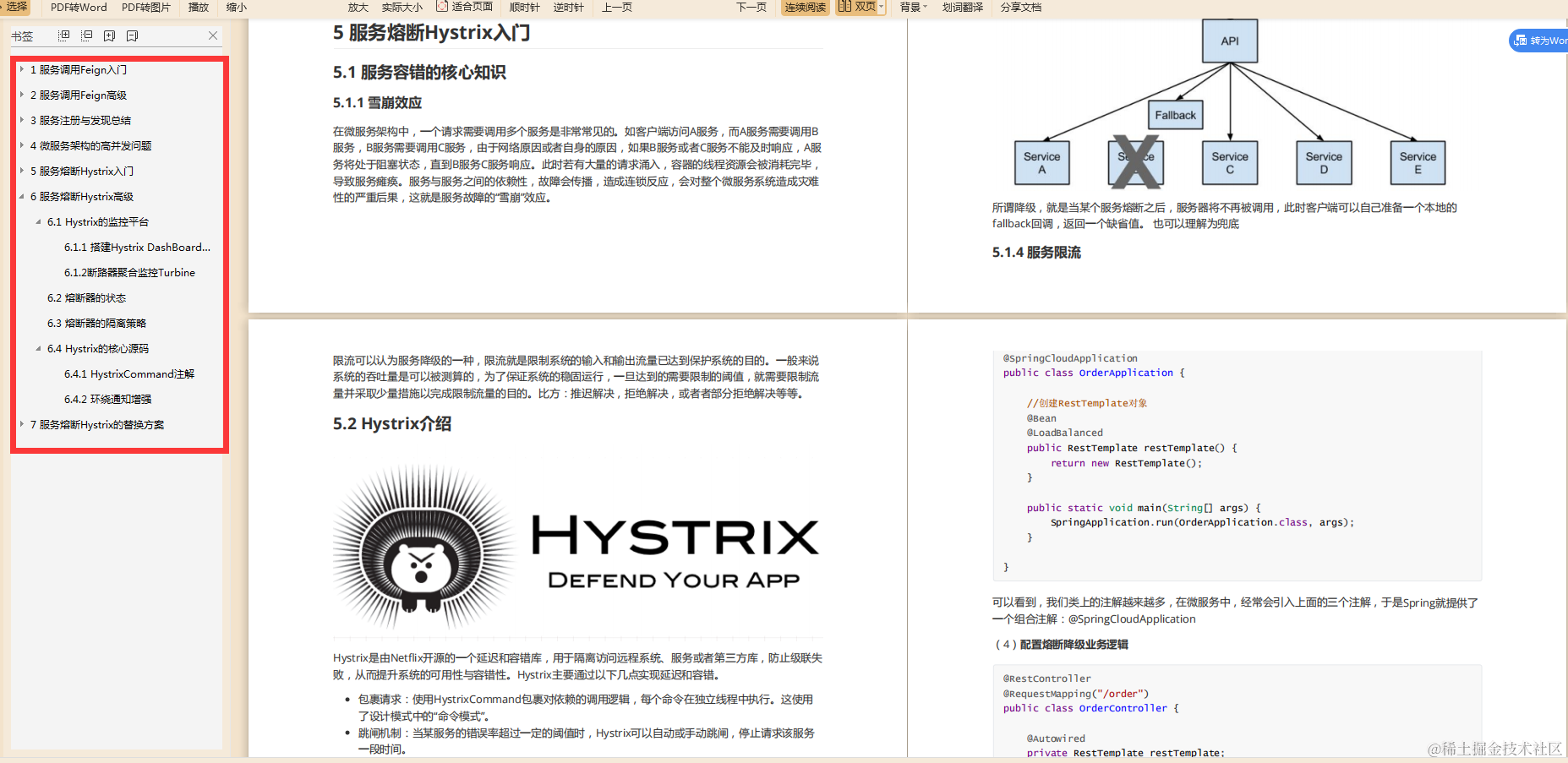
Task: Go to next page with 下一页
Action: [751, 8]
